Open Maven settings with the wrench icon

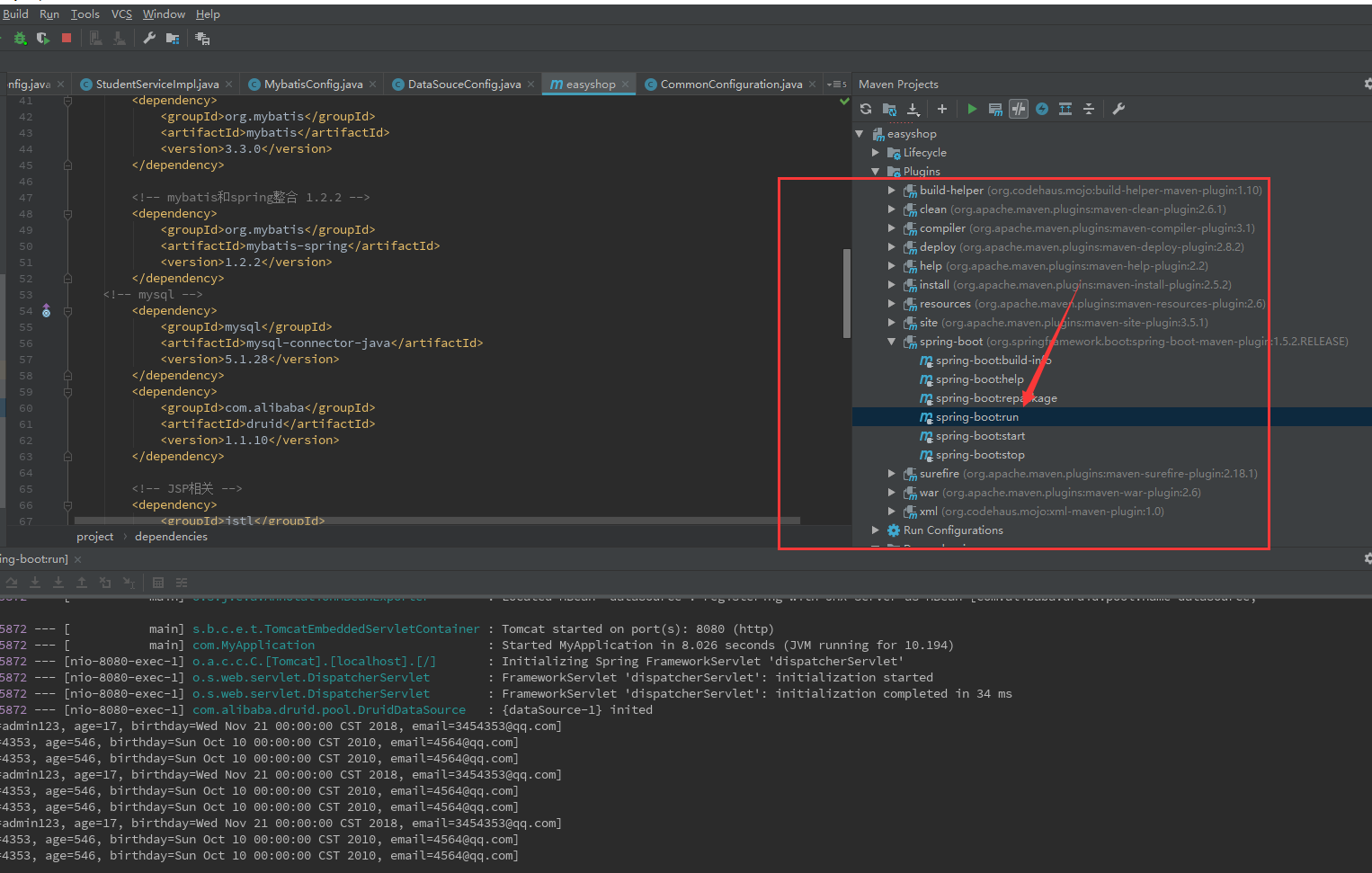pos(1118,109)
